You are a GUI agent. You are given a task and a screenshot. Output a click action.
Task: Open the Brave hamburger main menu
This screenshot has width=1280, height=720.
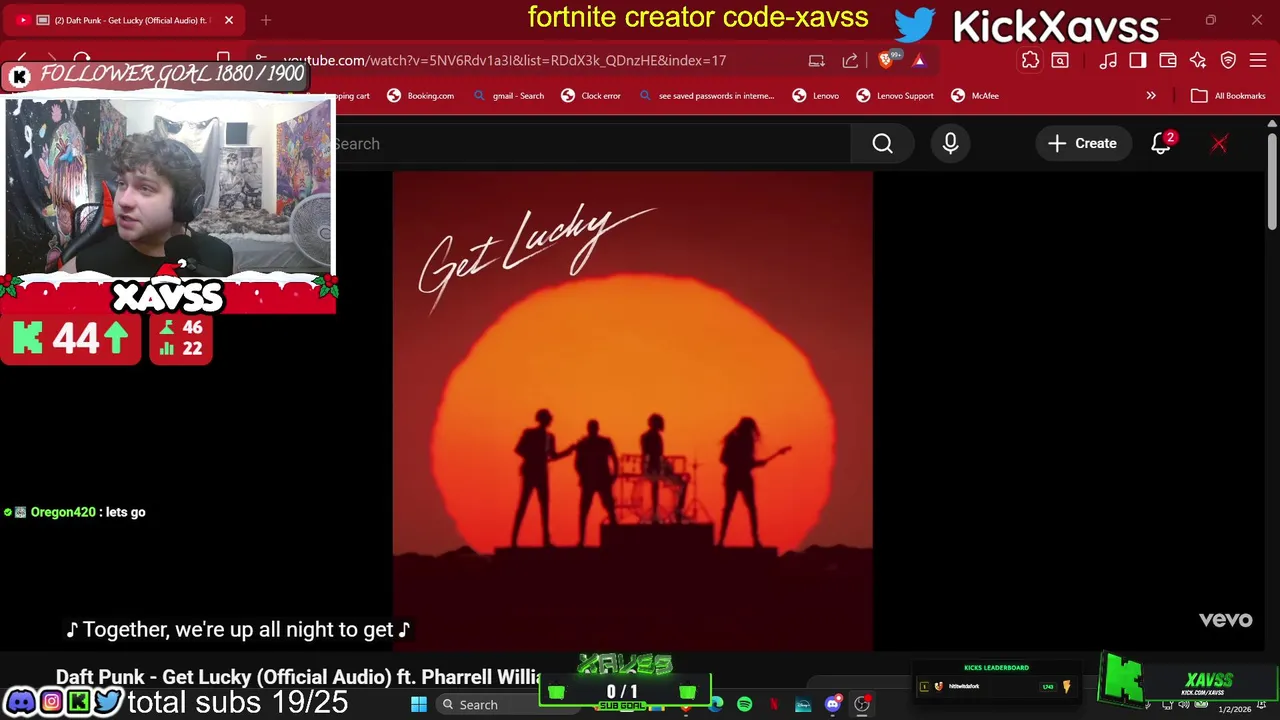click(1258, 61)
